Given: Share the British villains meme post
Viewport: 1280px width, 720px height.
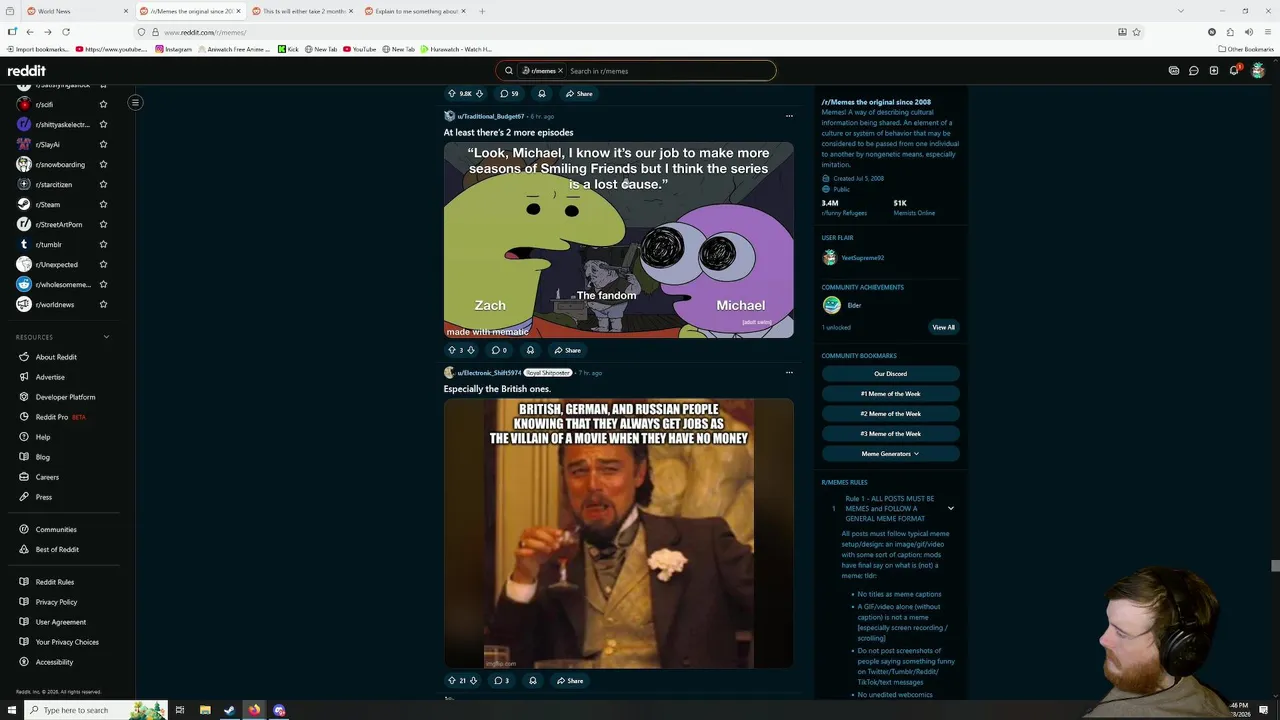Looking at the screenshot, I should [x=571, y=681].
